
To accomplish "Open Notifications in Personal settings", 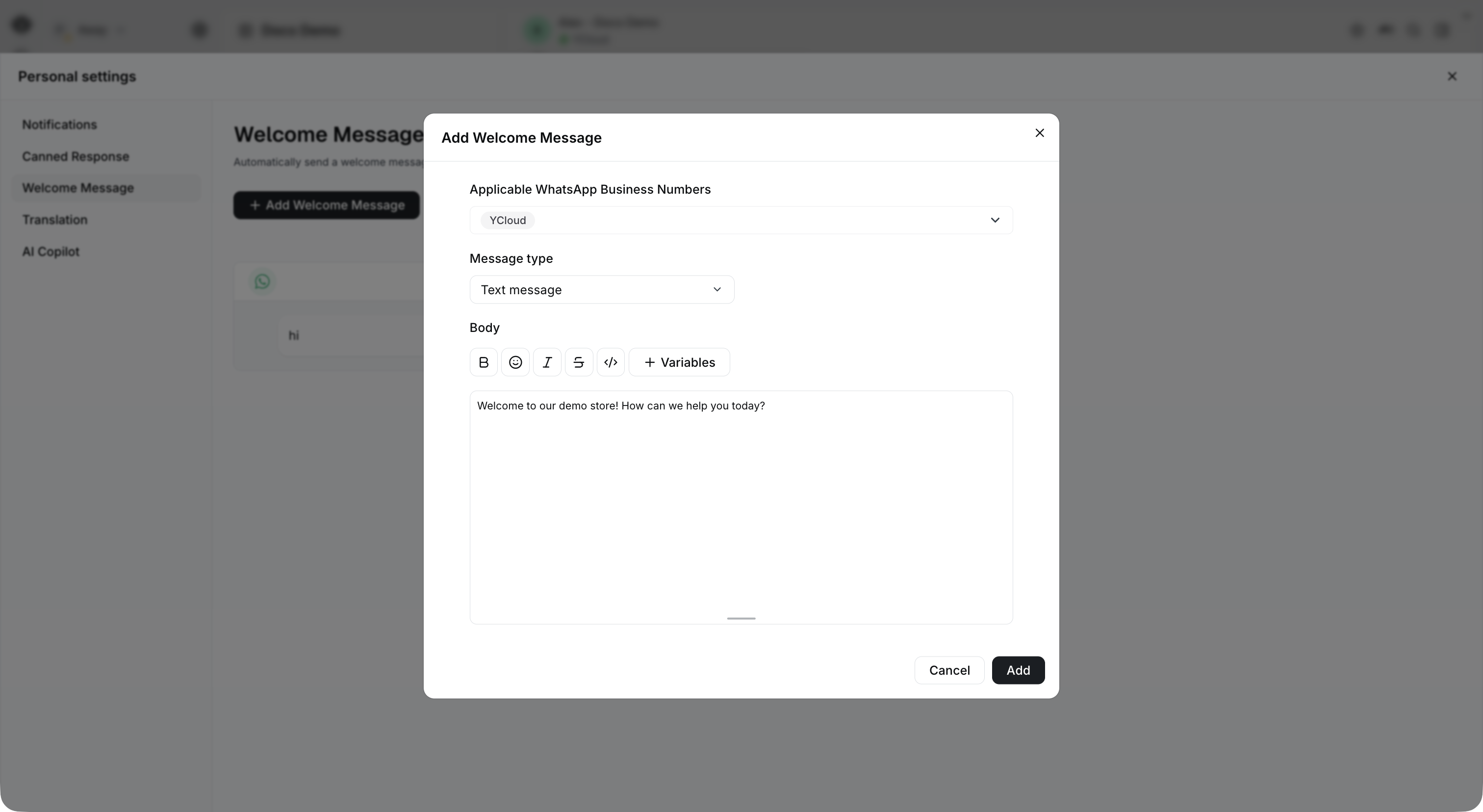I will (x=59, y=125).
